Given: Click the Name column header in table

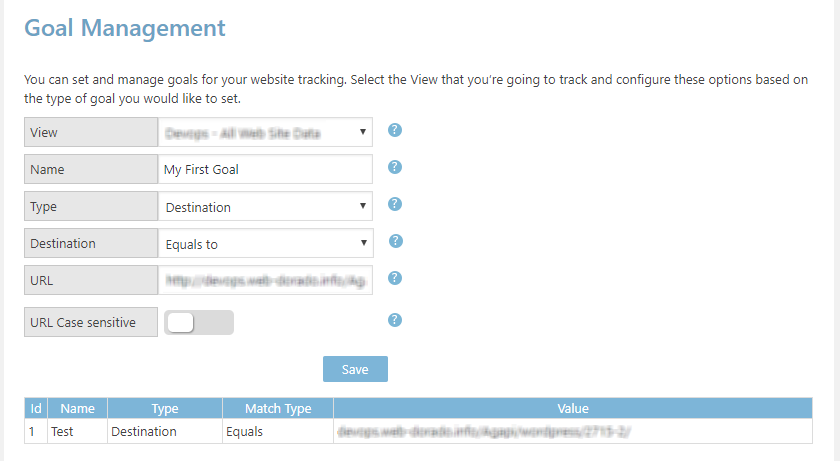Looking at the screenshot, I should 78,409.
